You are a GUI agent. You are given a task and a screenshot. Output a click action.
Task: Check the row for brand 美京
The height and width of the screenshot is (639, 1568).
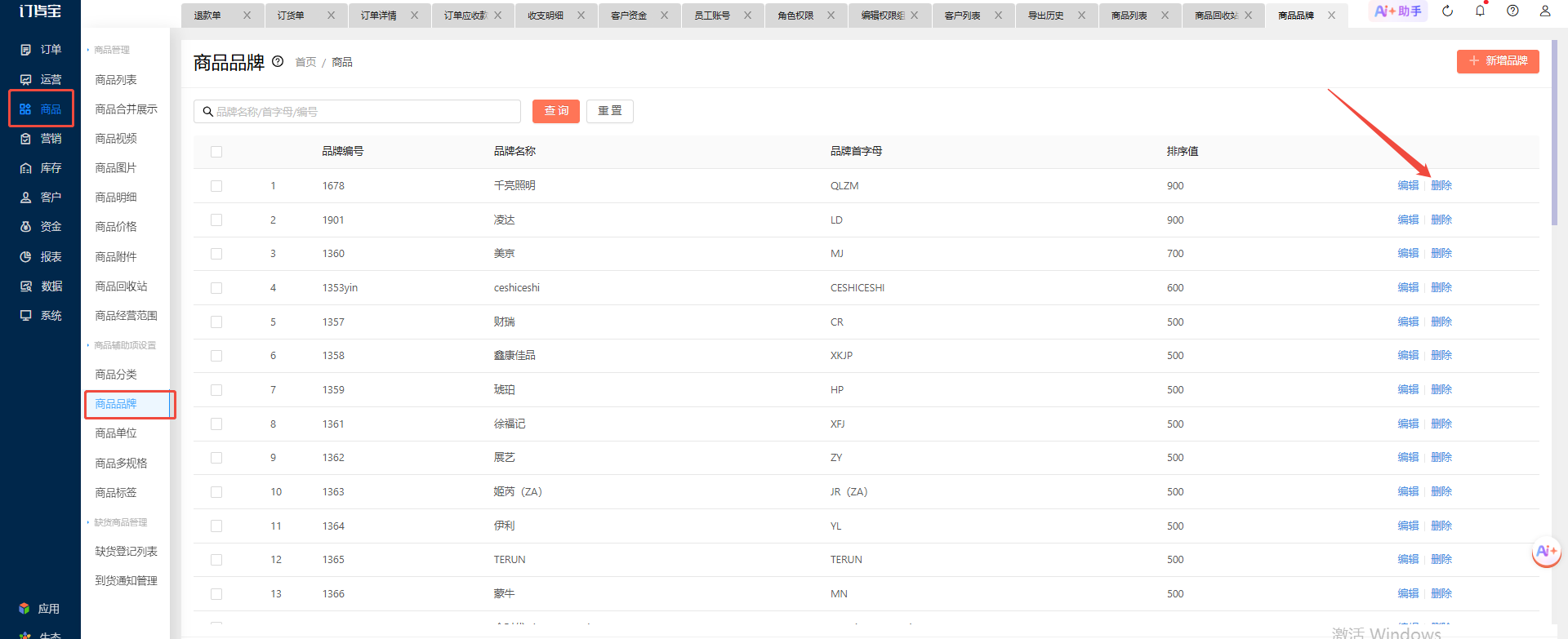click(x=216, y=254)
